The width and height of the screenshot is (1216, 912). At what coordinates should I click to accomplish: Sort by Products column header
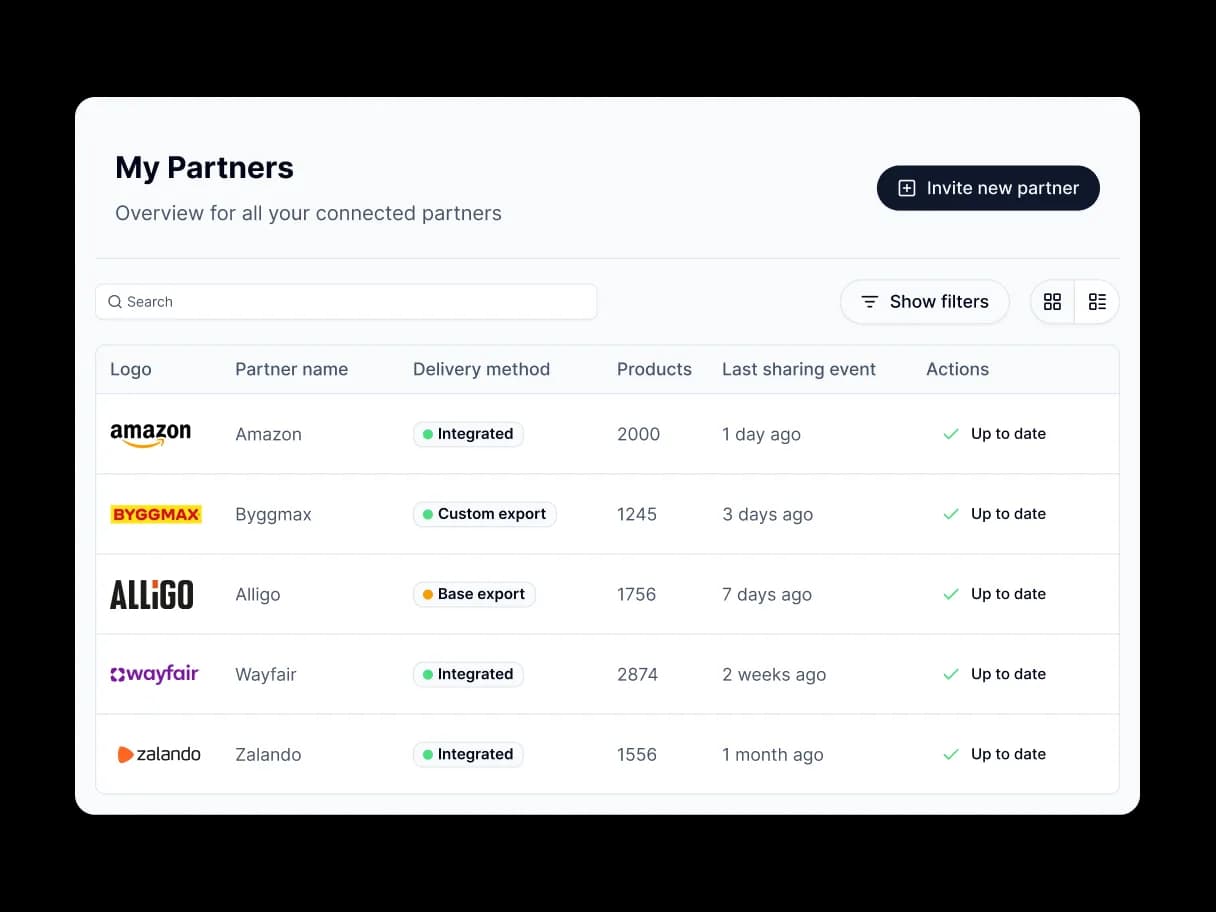654,369
